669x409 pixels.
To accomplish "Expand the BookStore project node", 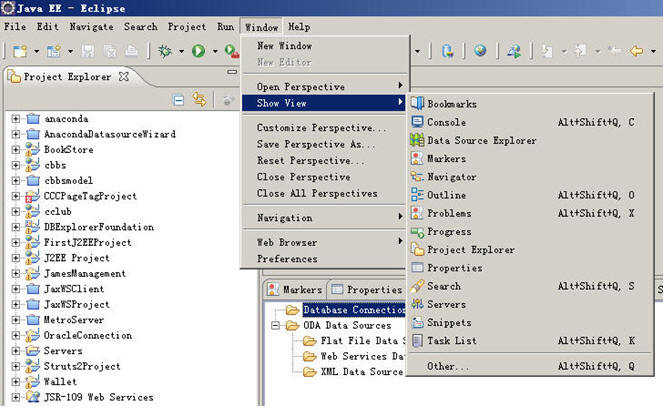I will 16,150.
